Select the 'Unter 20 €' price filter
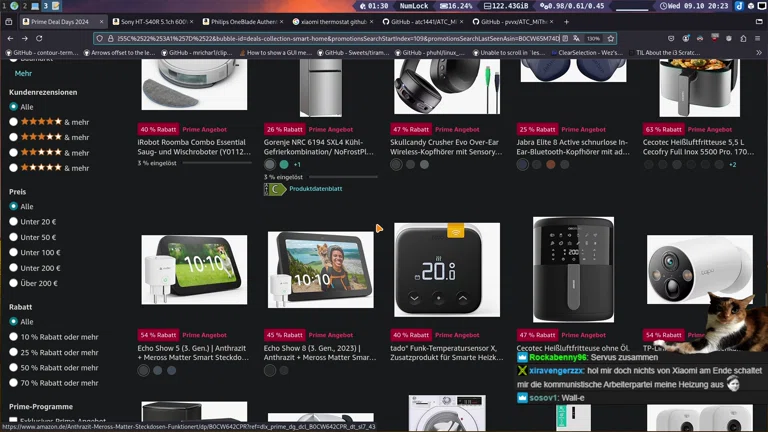768x432 pixels. 14,222
